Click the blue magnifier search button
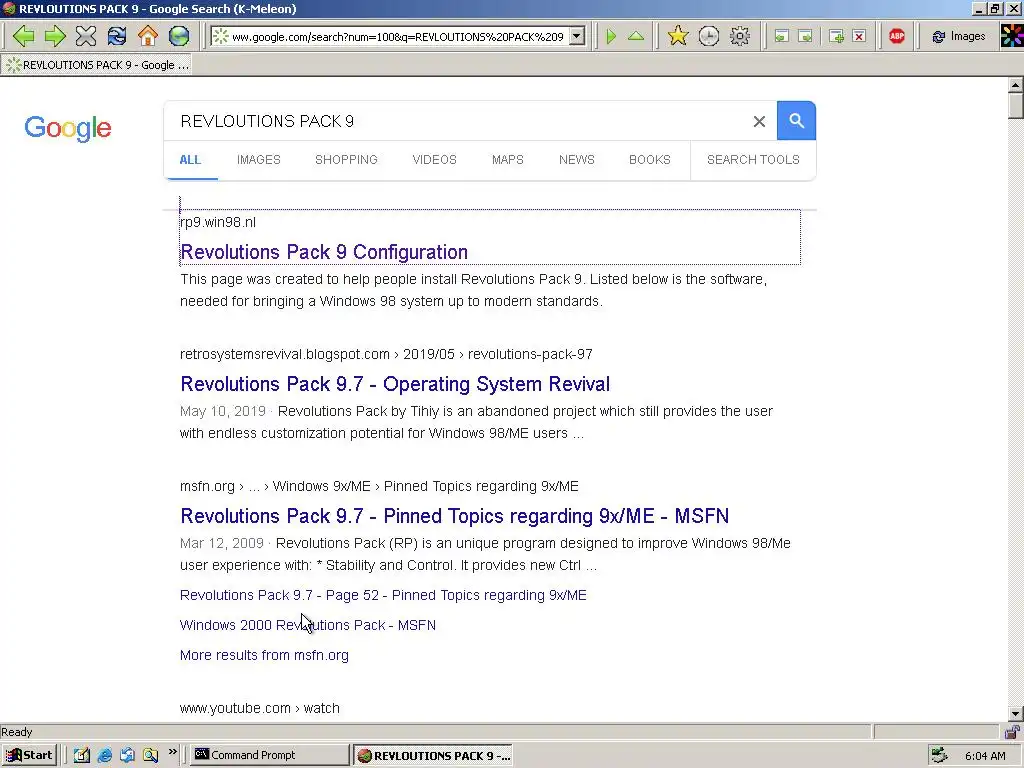The image size is (1024, 768). [x=796, y=121]
